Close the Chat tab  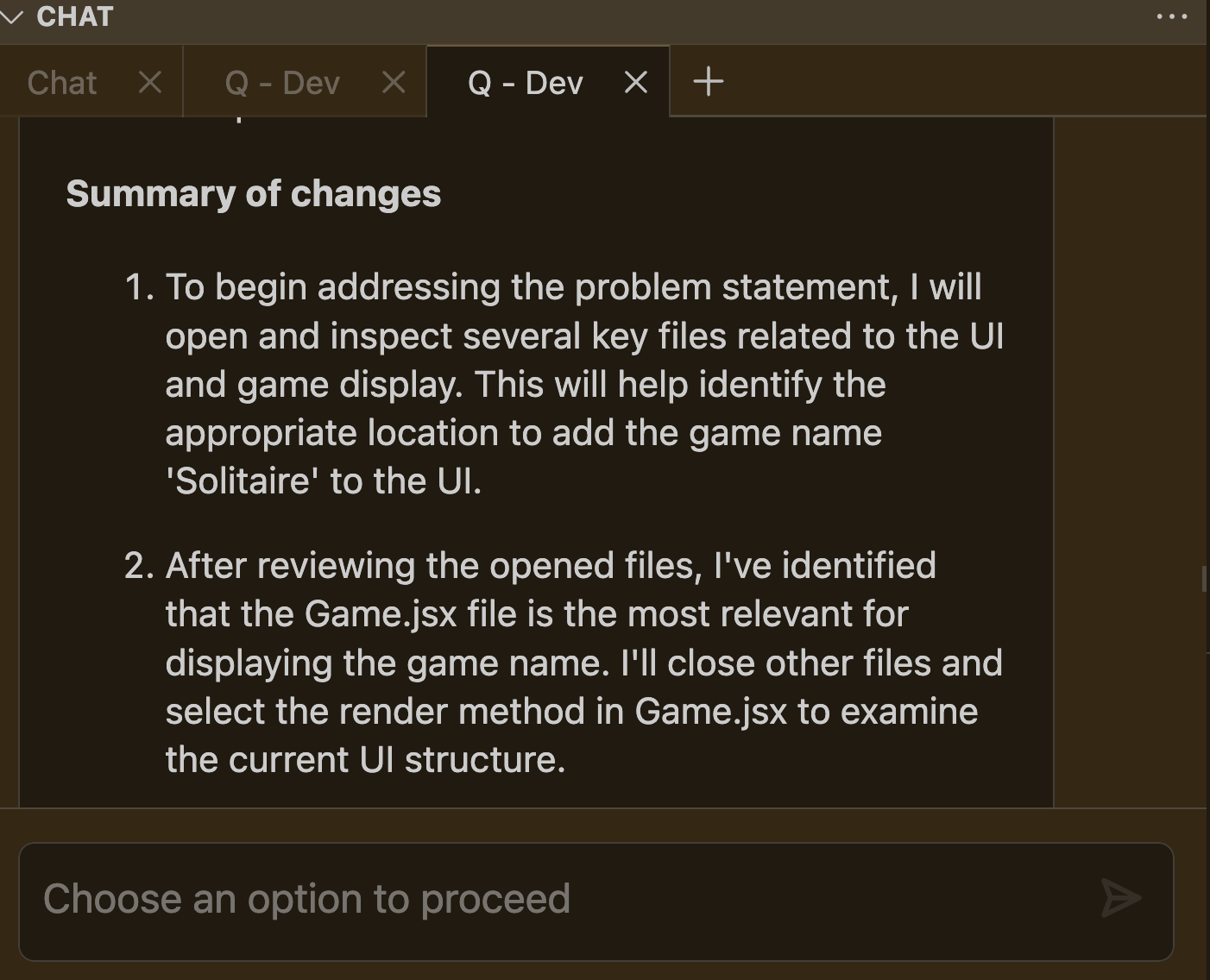click(149, 82)
